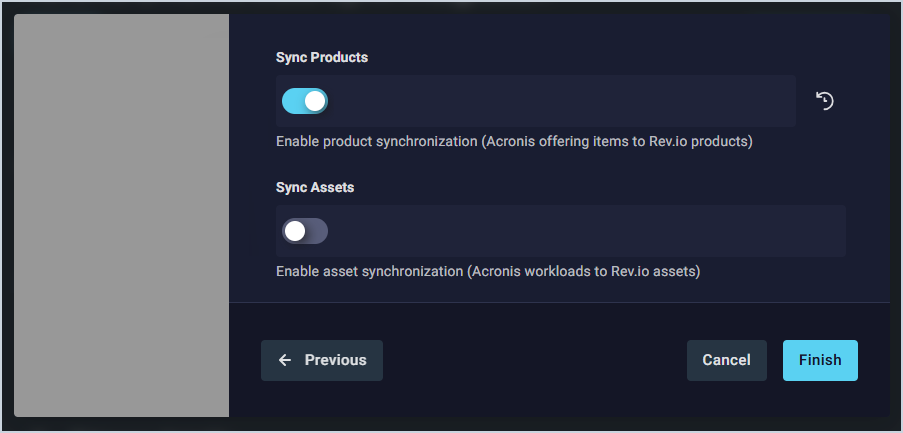Click the gray sidebar panel on the left

coord(121,215)
